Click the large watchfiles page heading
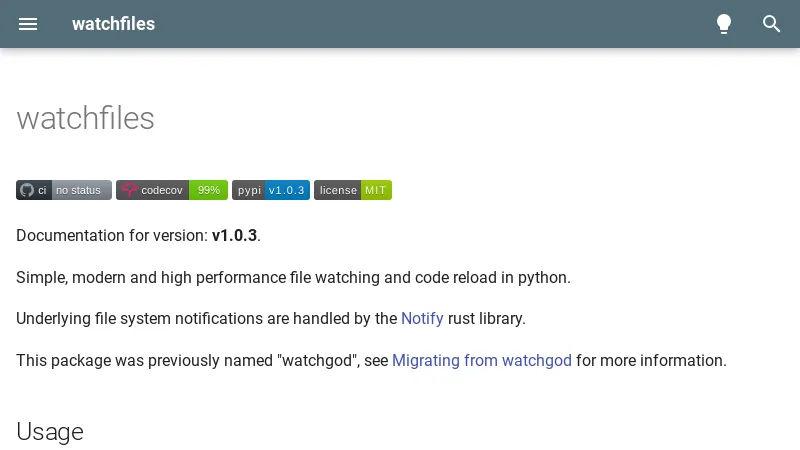Viewport: 800px width, 450px height. [x=85, y=119]
